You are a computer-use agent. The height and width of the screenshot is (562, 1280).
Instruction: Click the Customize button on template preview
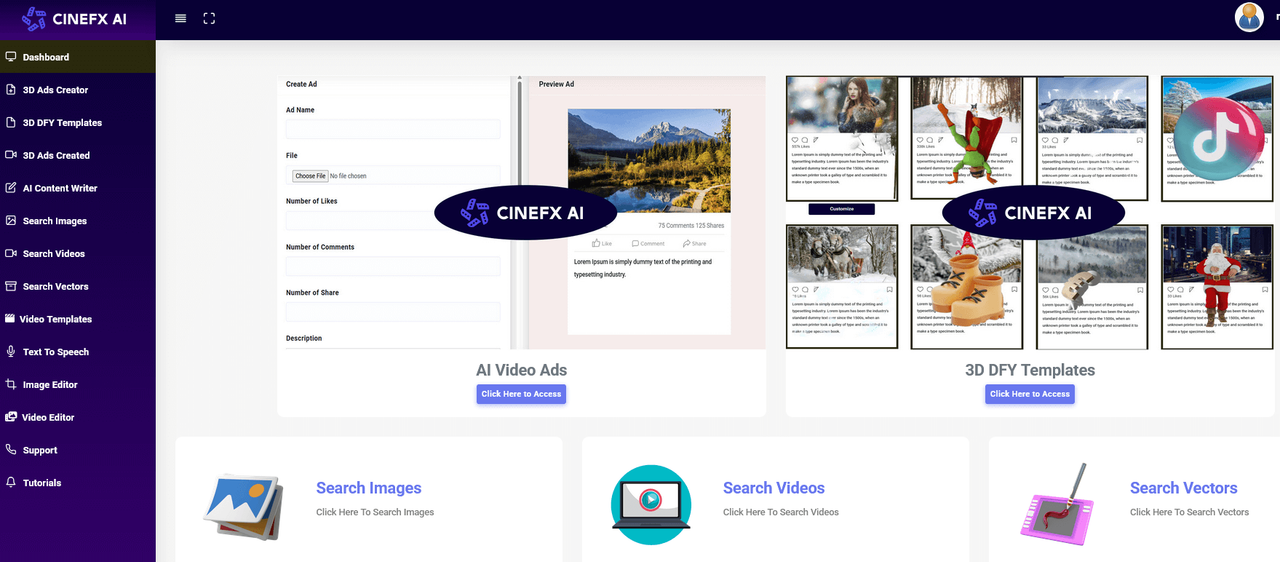click(842, 209)
